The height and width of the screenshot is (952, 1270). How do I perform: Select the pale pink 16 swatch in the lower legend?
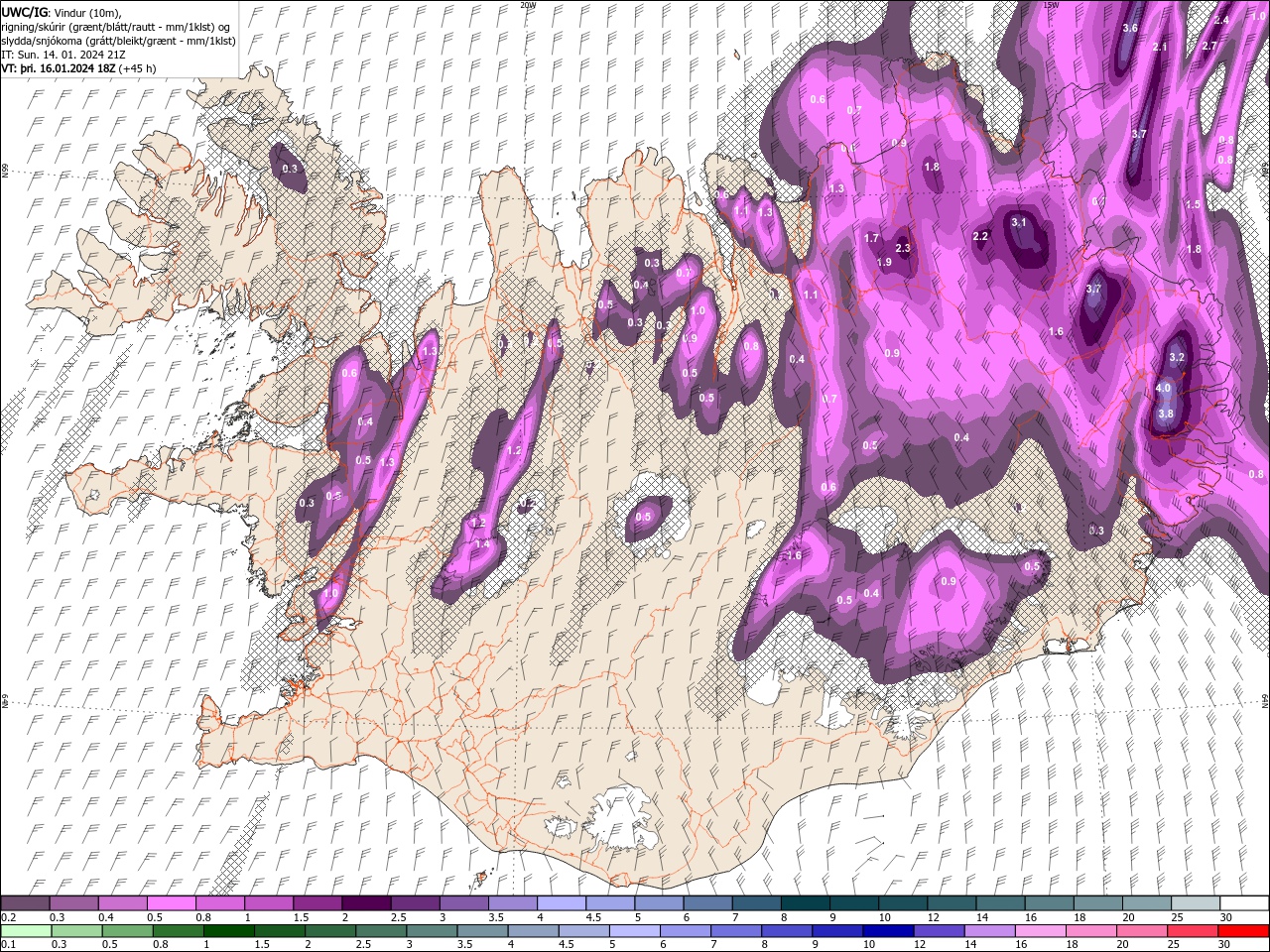coord(1040,930)
